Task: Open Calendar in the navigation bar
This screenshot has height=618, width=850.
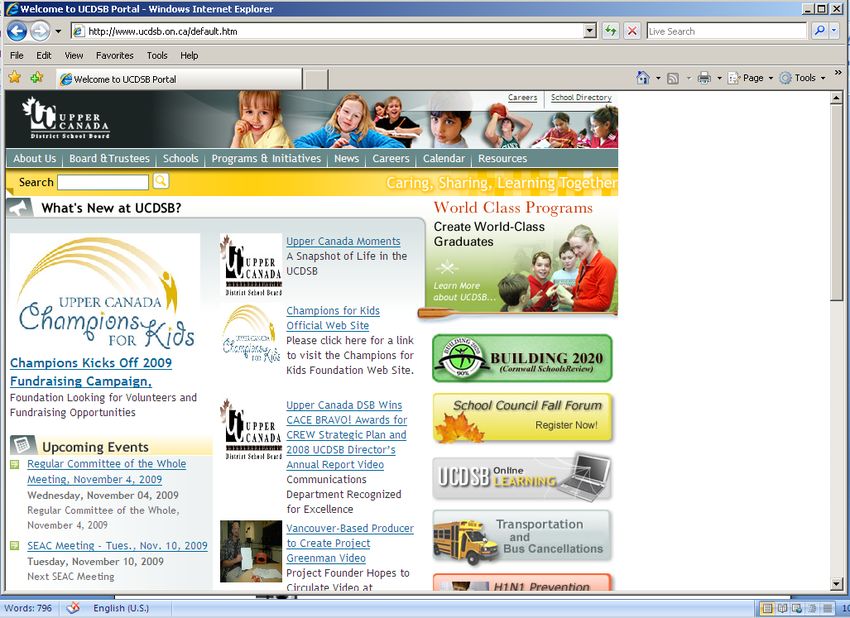Action: pyautogui.click(x=444, y=158)
